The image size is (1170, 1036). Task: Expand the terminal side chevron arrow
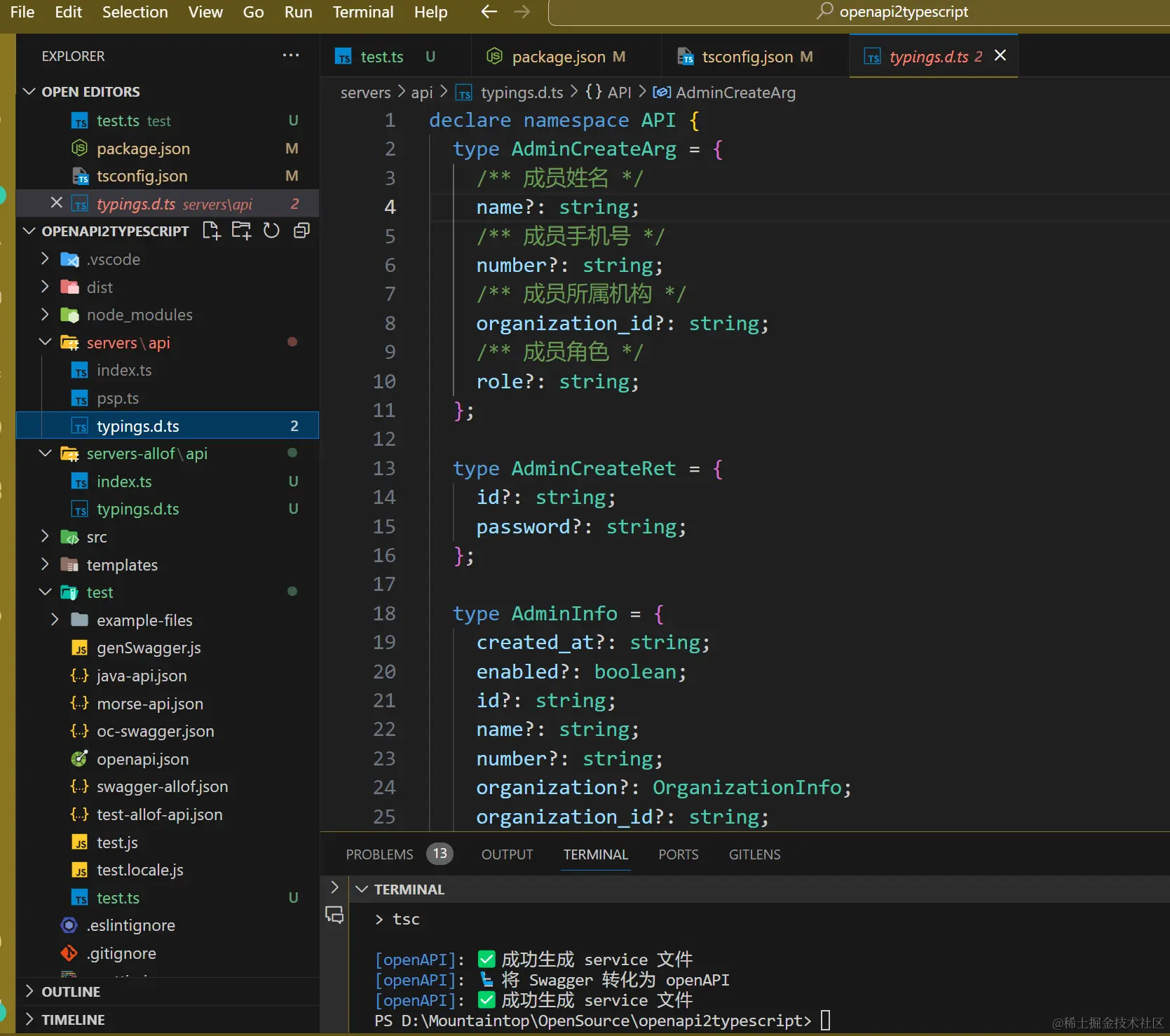334,887
